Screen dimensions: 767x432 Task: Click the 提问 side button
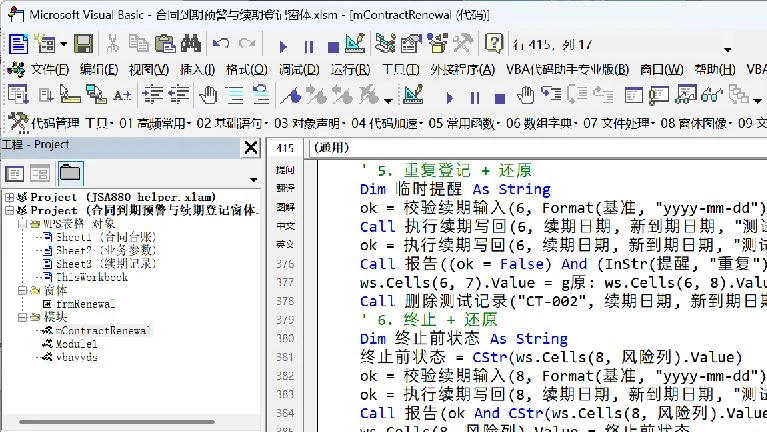click(285, 170)
